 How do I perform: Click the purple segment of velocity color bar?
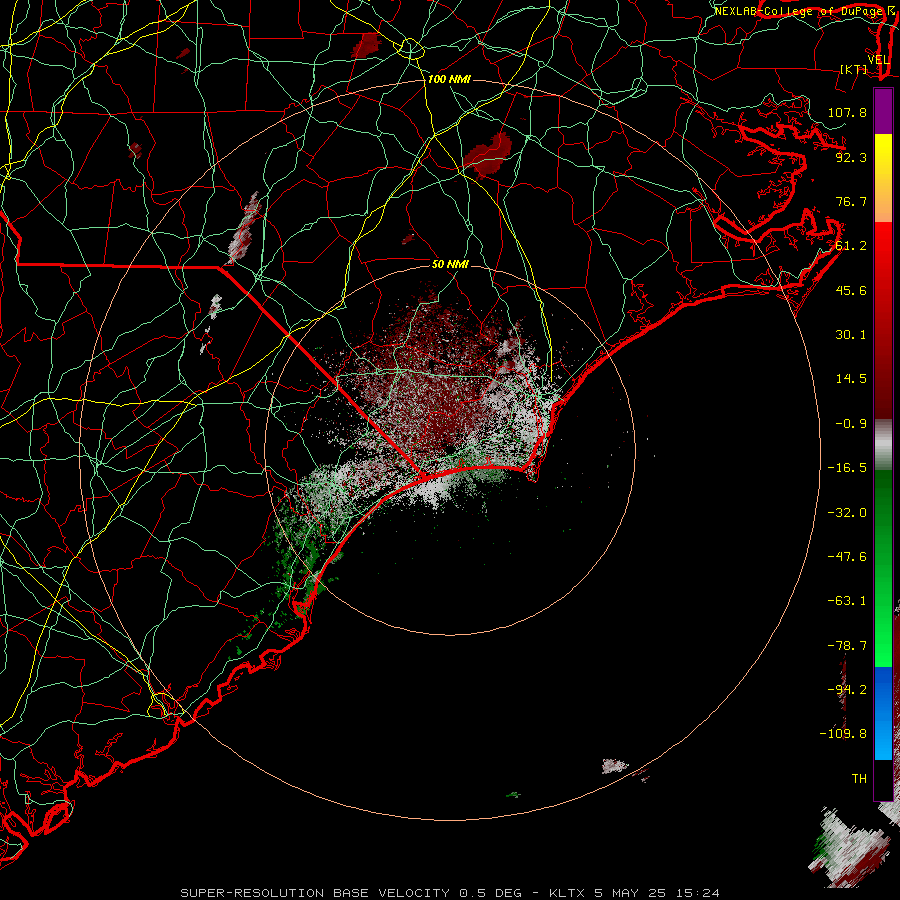click(x=883, y=111)
